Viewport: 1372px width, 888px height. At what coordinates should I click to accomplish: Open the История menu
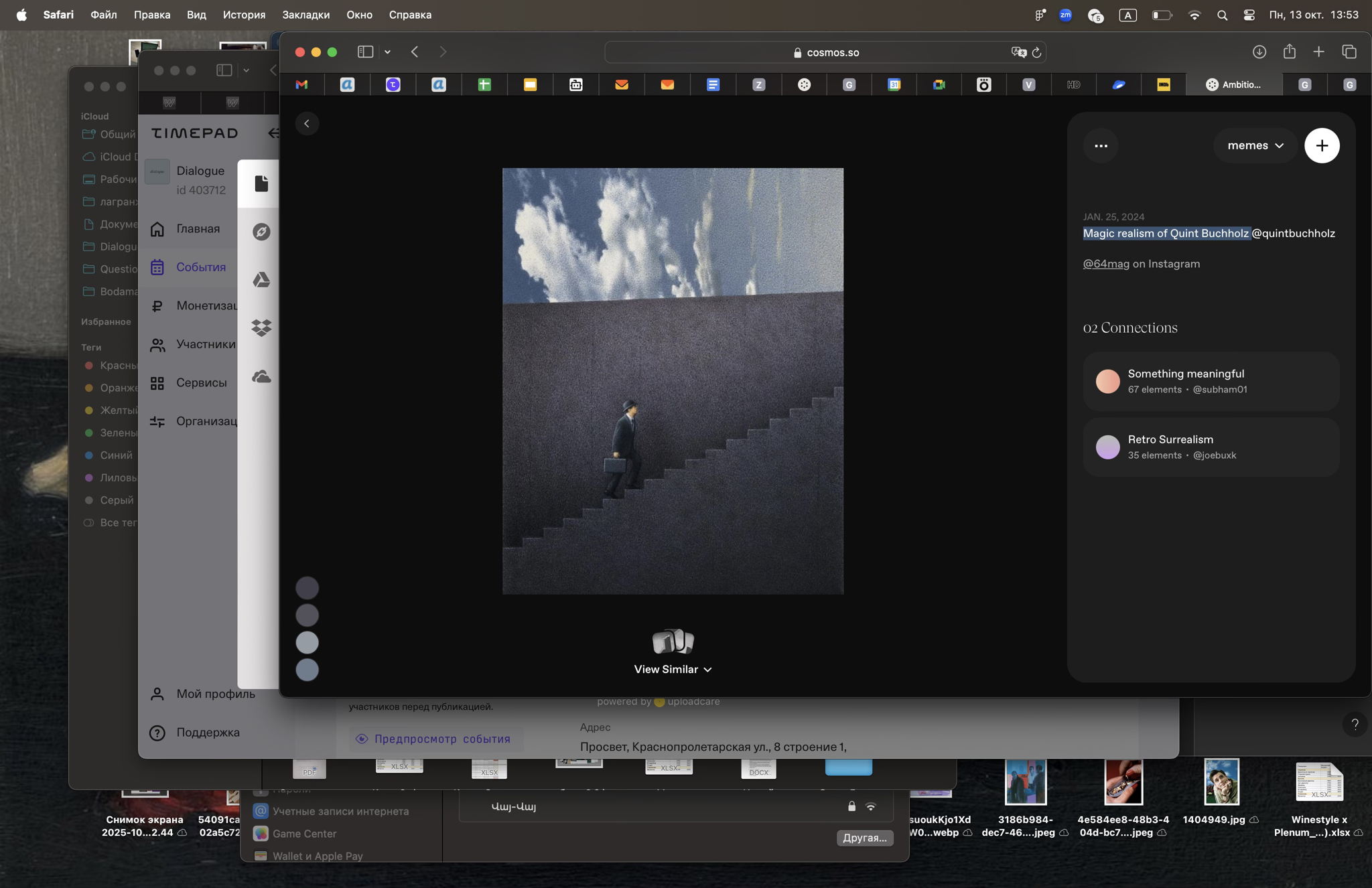[244, 15]
